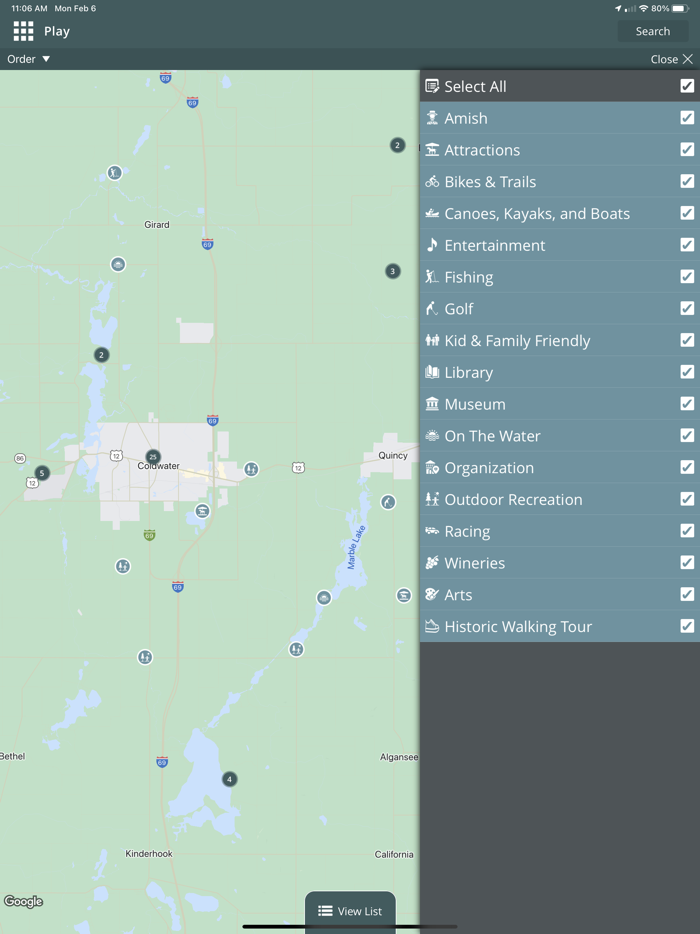The height and width of the screenshot is (934, 700).
Task: Uncheck the Attractions checkbox
Action: coord(687,149)
